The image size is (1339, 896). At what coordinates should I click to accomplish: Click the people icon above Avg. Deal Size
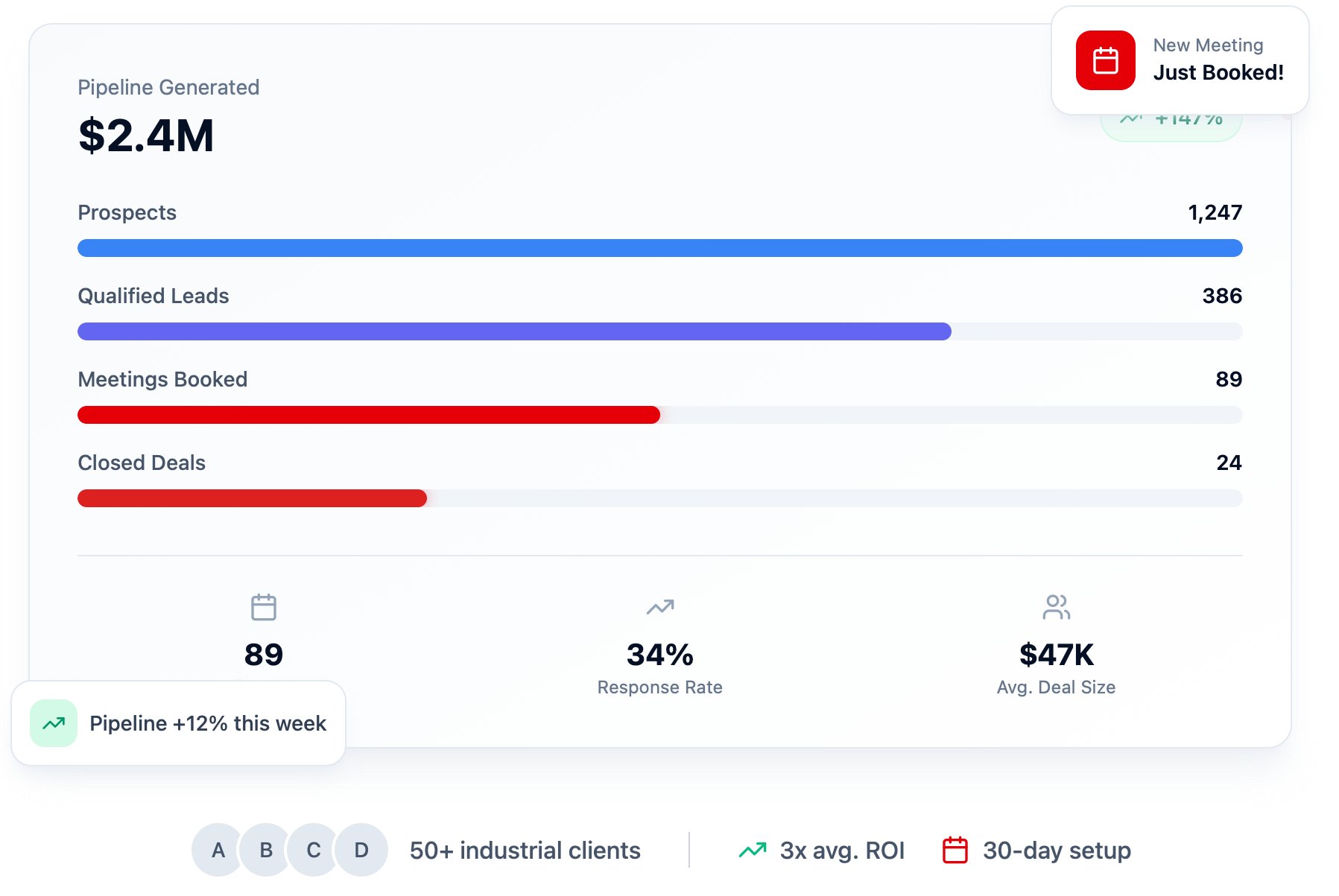pos(1056,606)
